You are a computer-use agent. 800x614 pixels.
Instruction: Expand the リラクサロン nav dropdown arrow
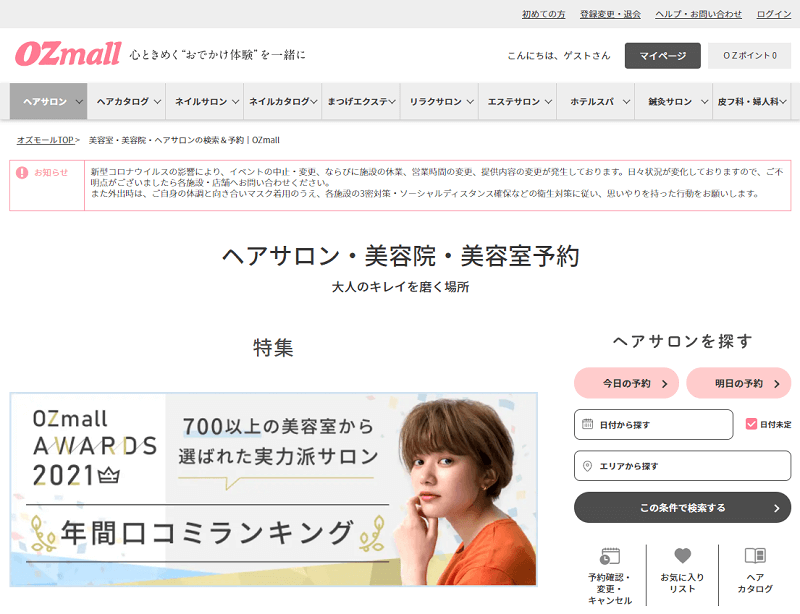point(470,102)
